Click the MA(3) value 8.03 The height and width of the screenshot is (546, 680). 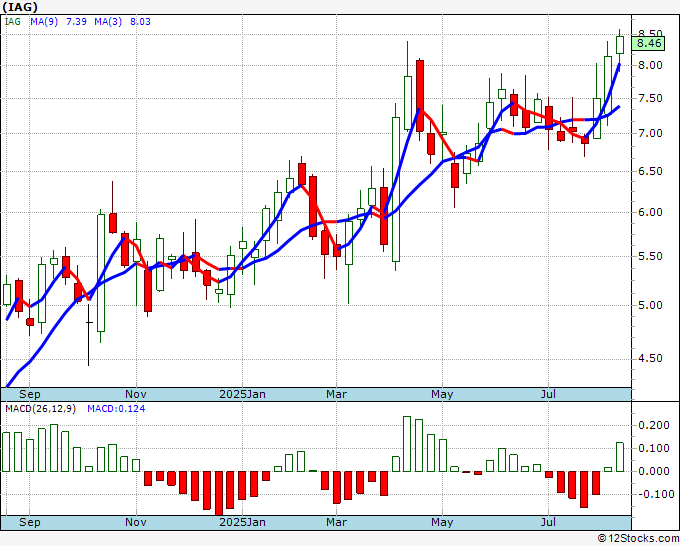point(141,21)
